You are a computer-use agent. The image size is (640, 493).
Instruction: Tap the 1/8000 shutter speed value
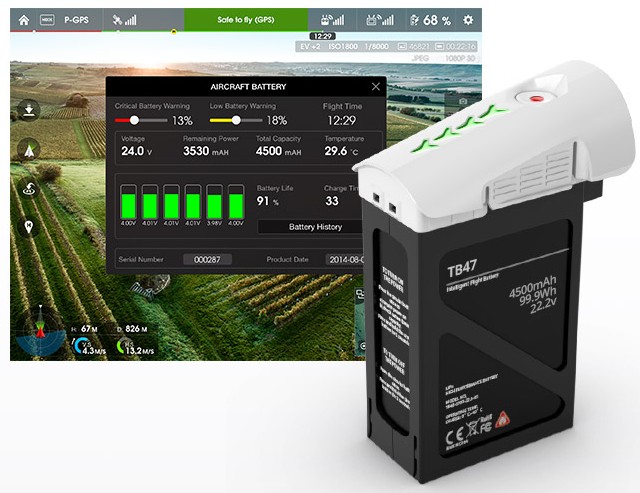click(376, 47)
